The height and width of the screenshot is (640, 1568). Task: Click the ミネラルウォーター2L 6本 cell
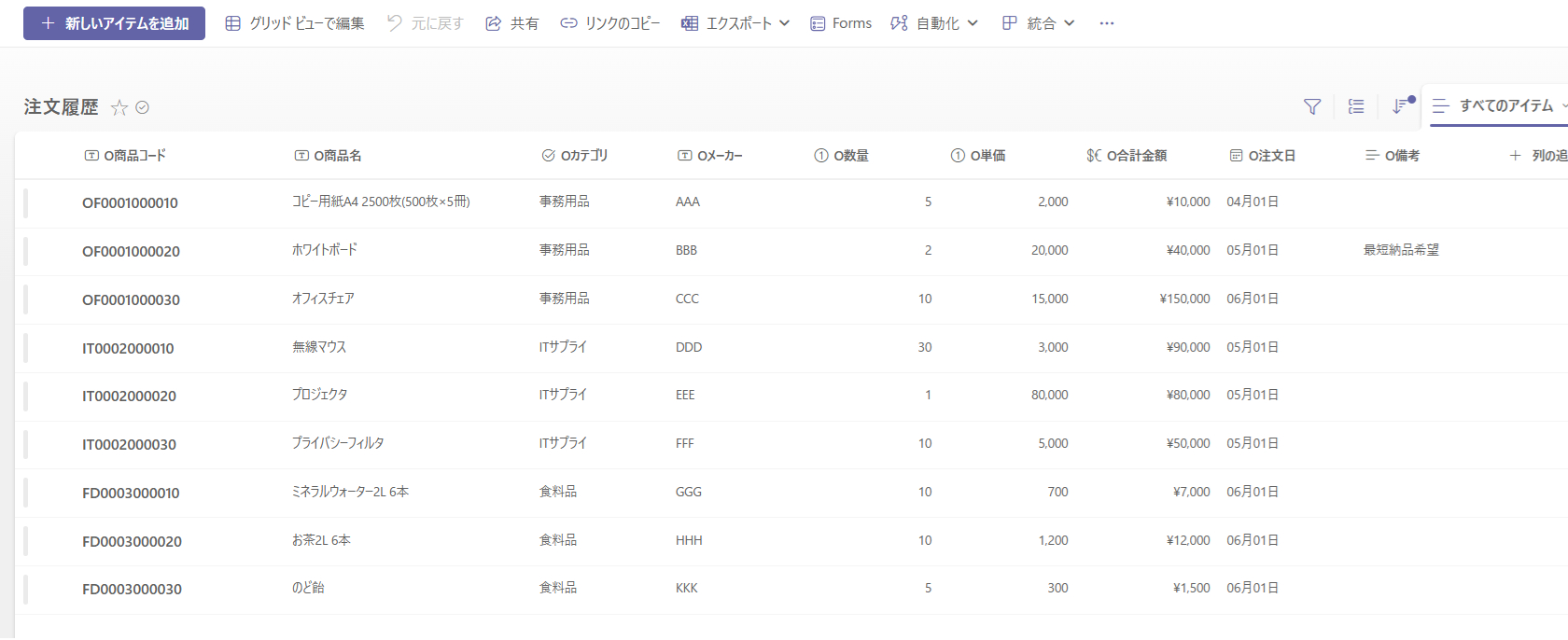350,492
